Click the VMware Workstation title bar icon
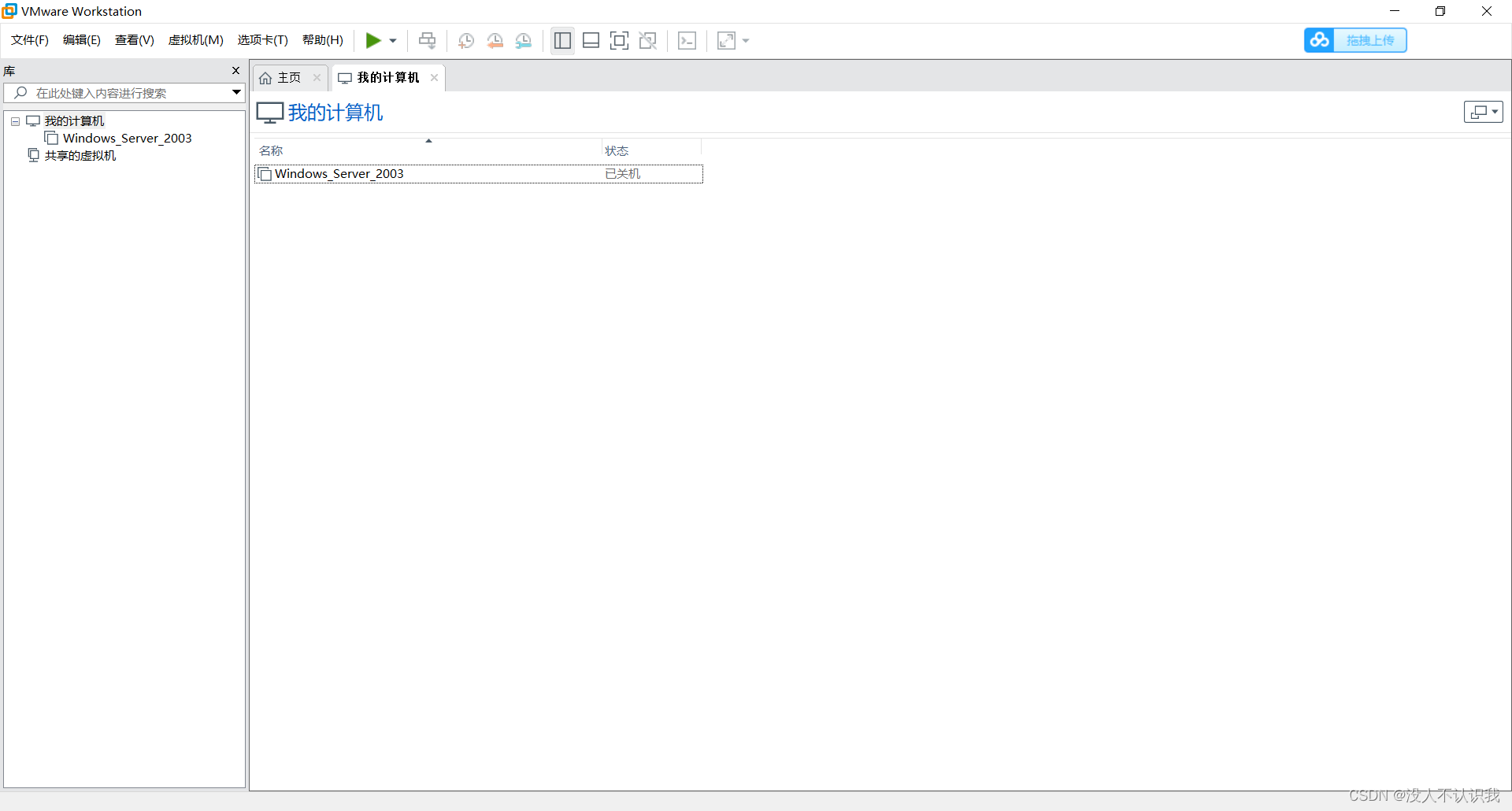The width and height of the screenshot is (1512, 811). (x=9, y=11)
